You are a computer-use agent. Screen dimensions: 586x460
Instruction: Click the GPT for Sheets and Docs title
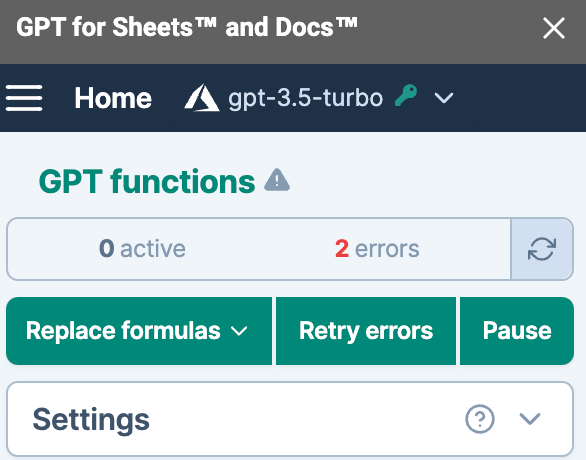coord(186,27)
